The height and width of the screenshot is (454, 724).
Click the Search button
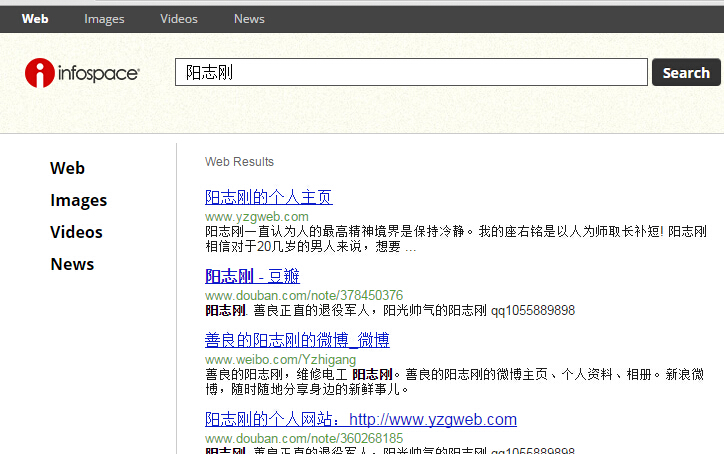(x=686, y=72)
